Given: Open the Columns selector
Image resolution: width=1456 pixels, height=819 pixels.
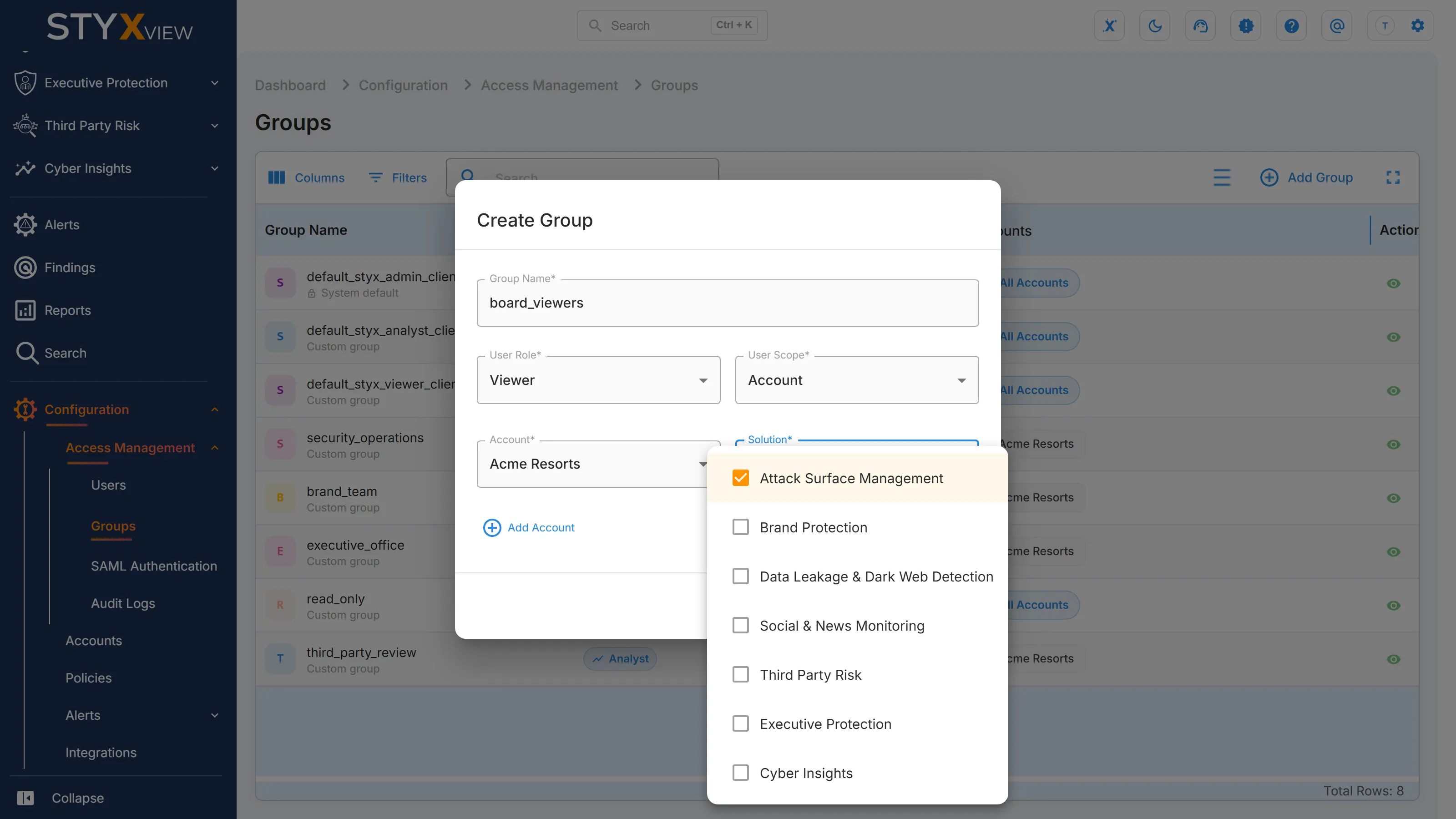Looking at the screenshot, I should pos(306,177).
